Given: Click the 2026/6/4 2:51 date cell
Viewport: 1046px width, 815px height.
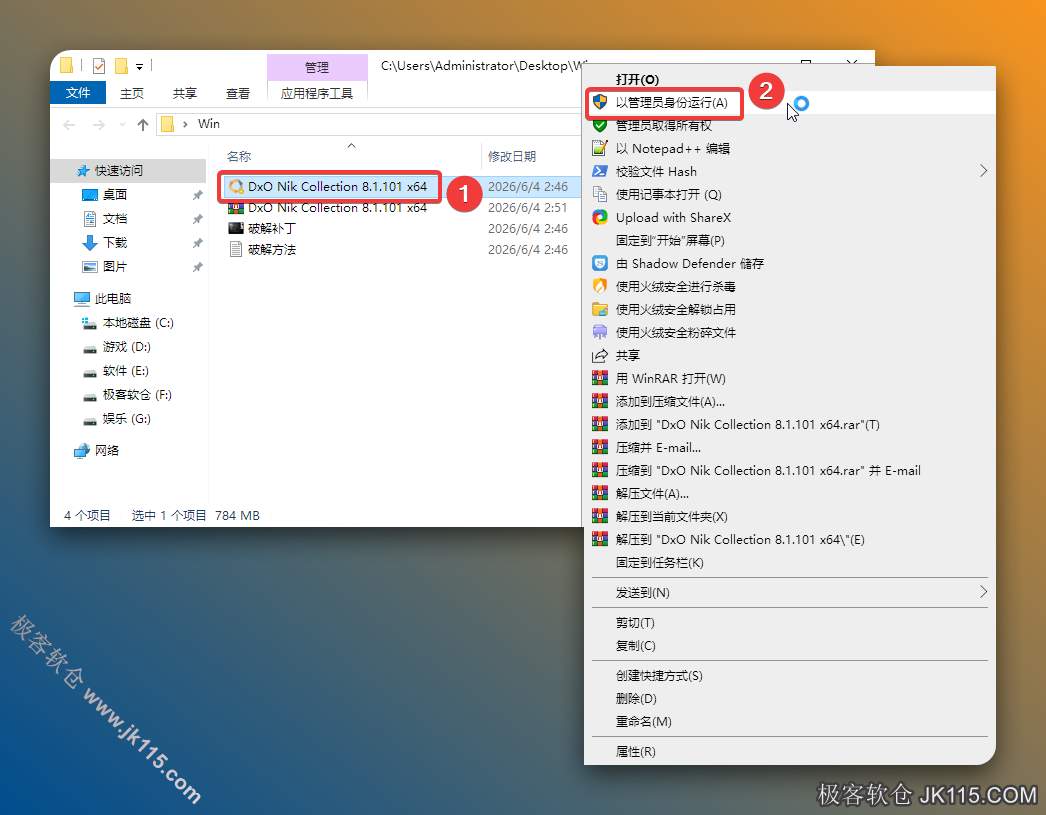Looking at the screenshot, I should point(528,207).
